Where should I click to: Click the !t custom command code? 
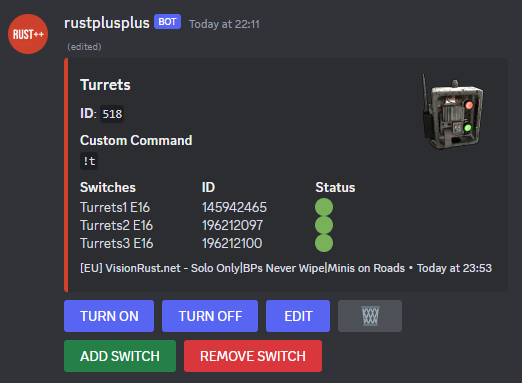89,161
